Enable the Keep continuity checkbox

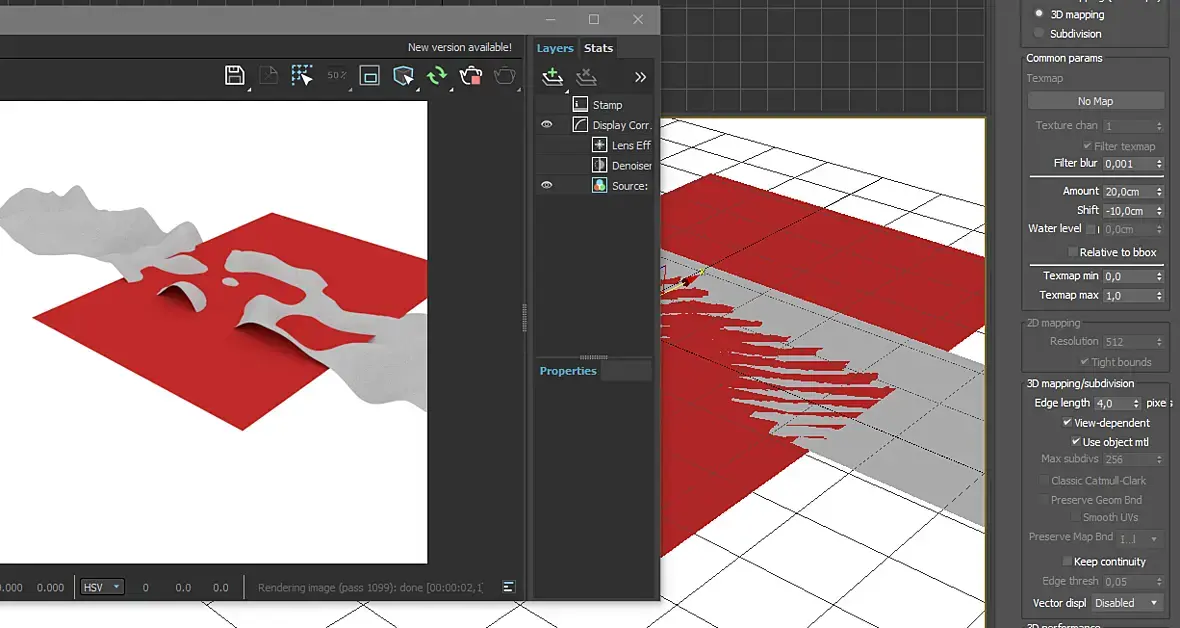1067,562
